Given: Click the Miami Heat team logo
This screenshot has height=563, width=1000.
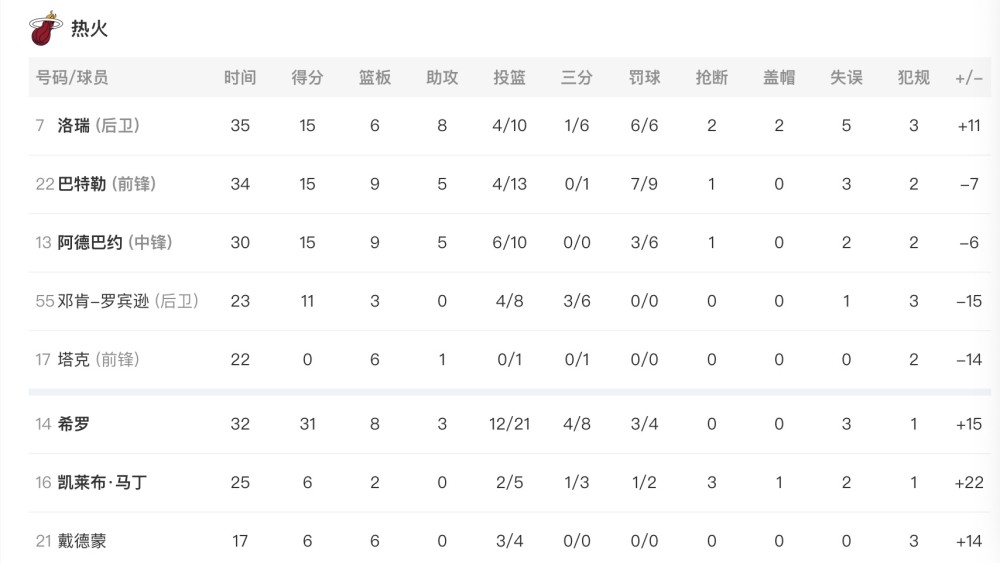Looking at the screenshot, I should (46, 29).
